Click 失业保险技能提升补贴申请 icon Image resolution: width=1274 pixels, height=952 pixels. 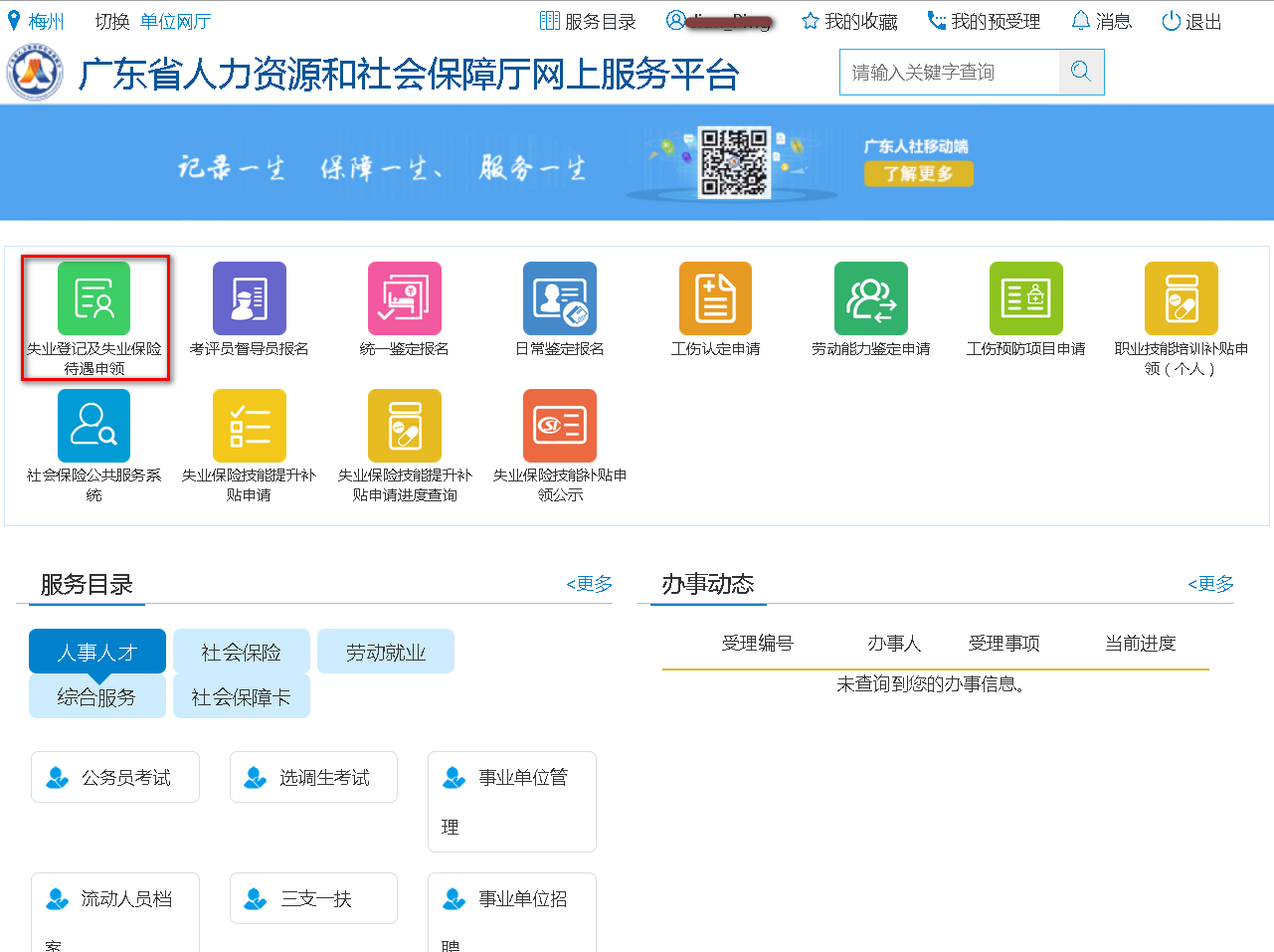pos(249,427)
